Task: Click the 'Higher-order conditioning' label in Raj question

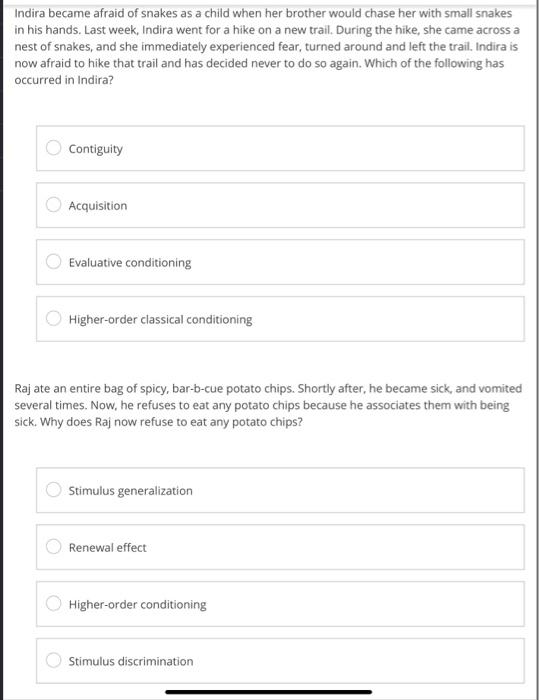Action: point(138,604)
